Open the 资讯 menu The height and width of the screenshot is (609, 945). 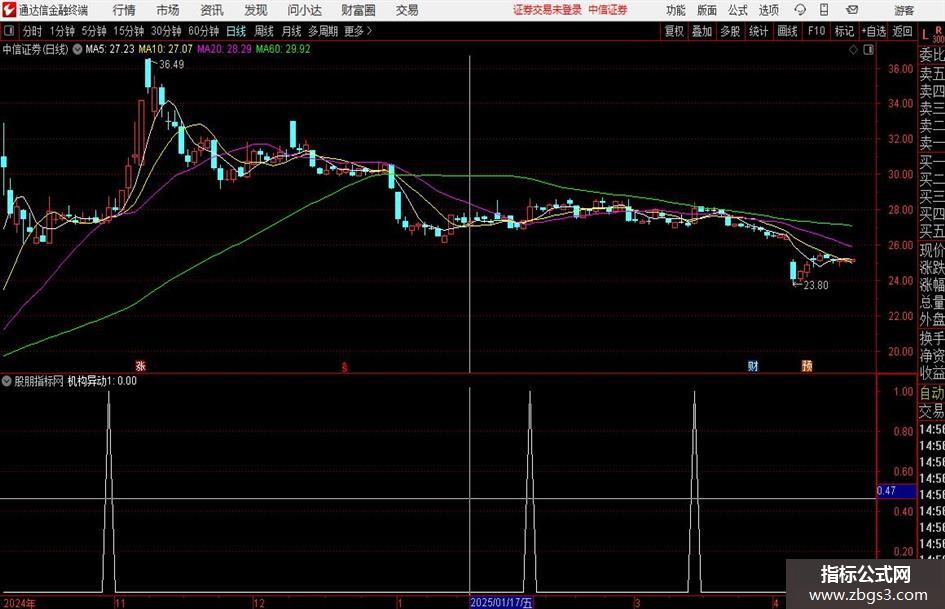coord(212,10)
